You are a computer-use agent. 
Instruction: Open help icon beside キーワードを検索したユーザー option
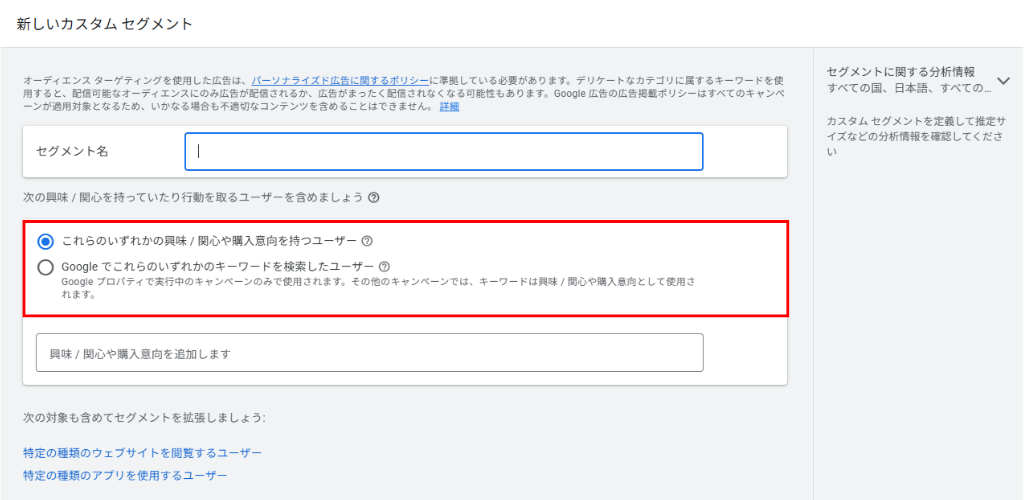384,267
